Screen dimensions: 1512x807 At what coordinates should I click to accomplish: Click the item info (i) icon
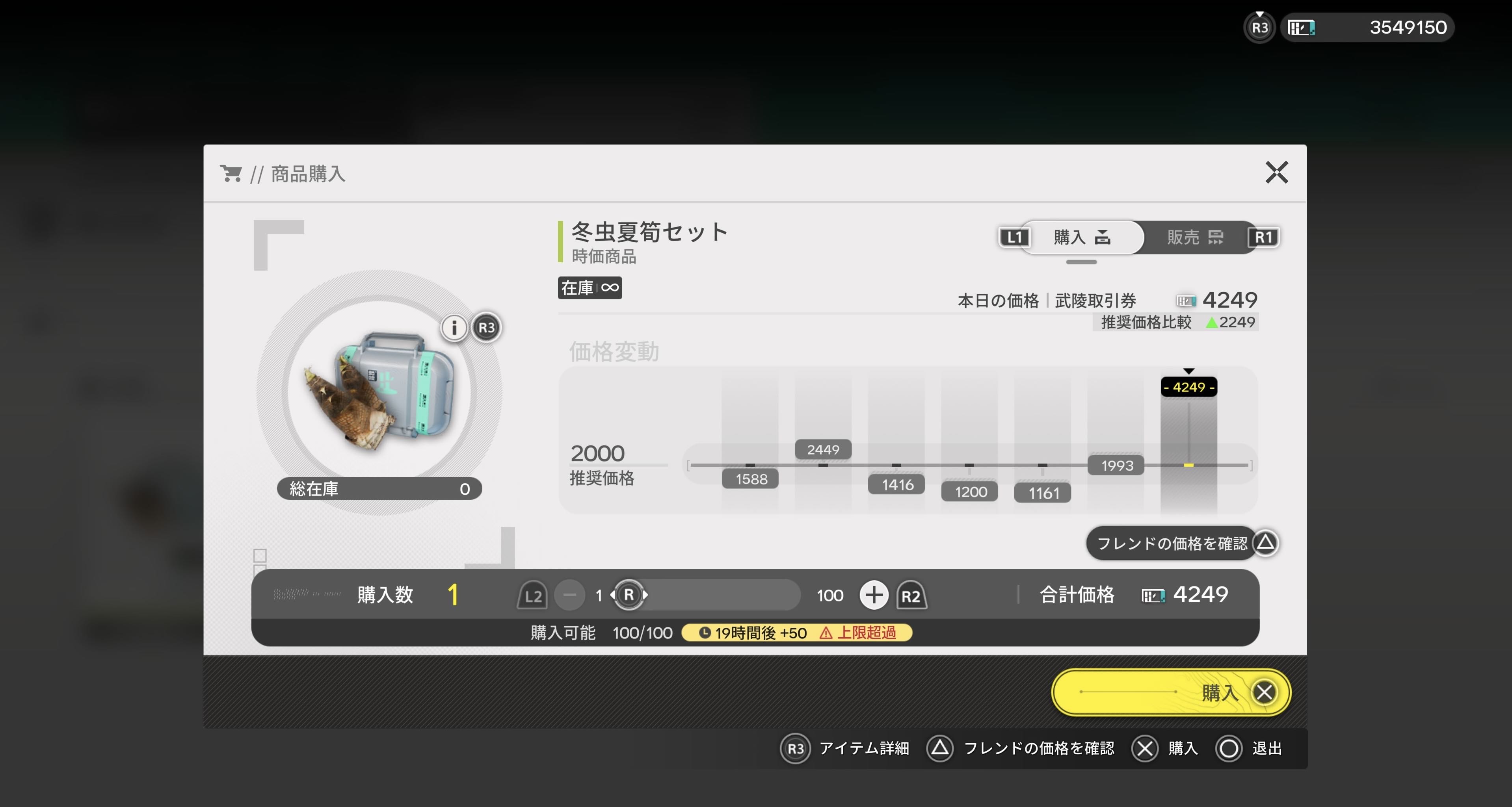point(454,327)
